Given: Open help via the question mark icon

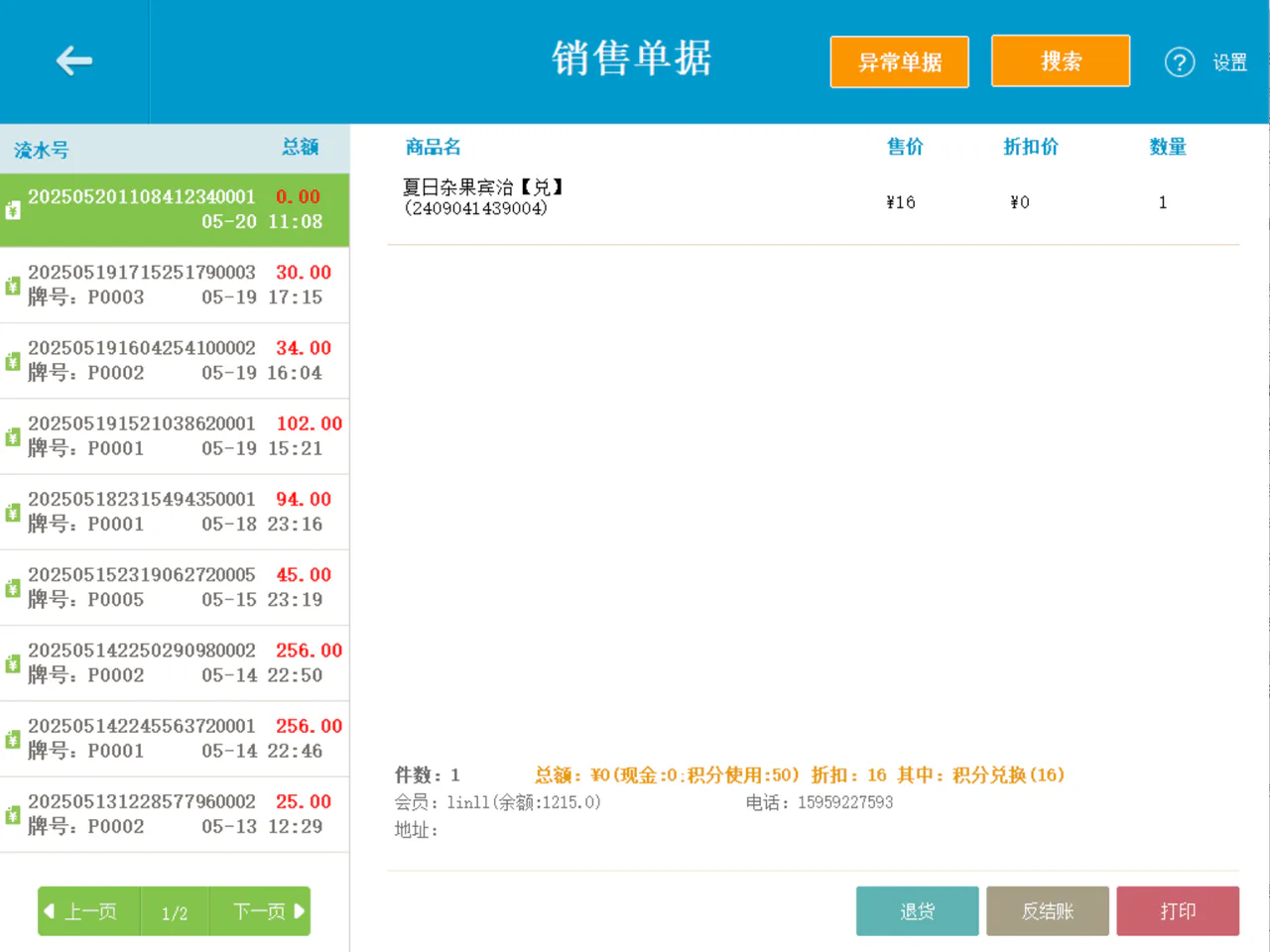Looking at the screenshot, I should 1179,62.
